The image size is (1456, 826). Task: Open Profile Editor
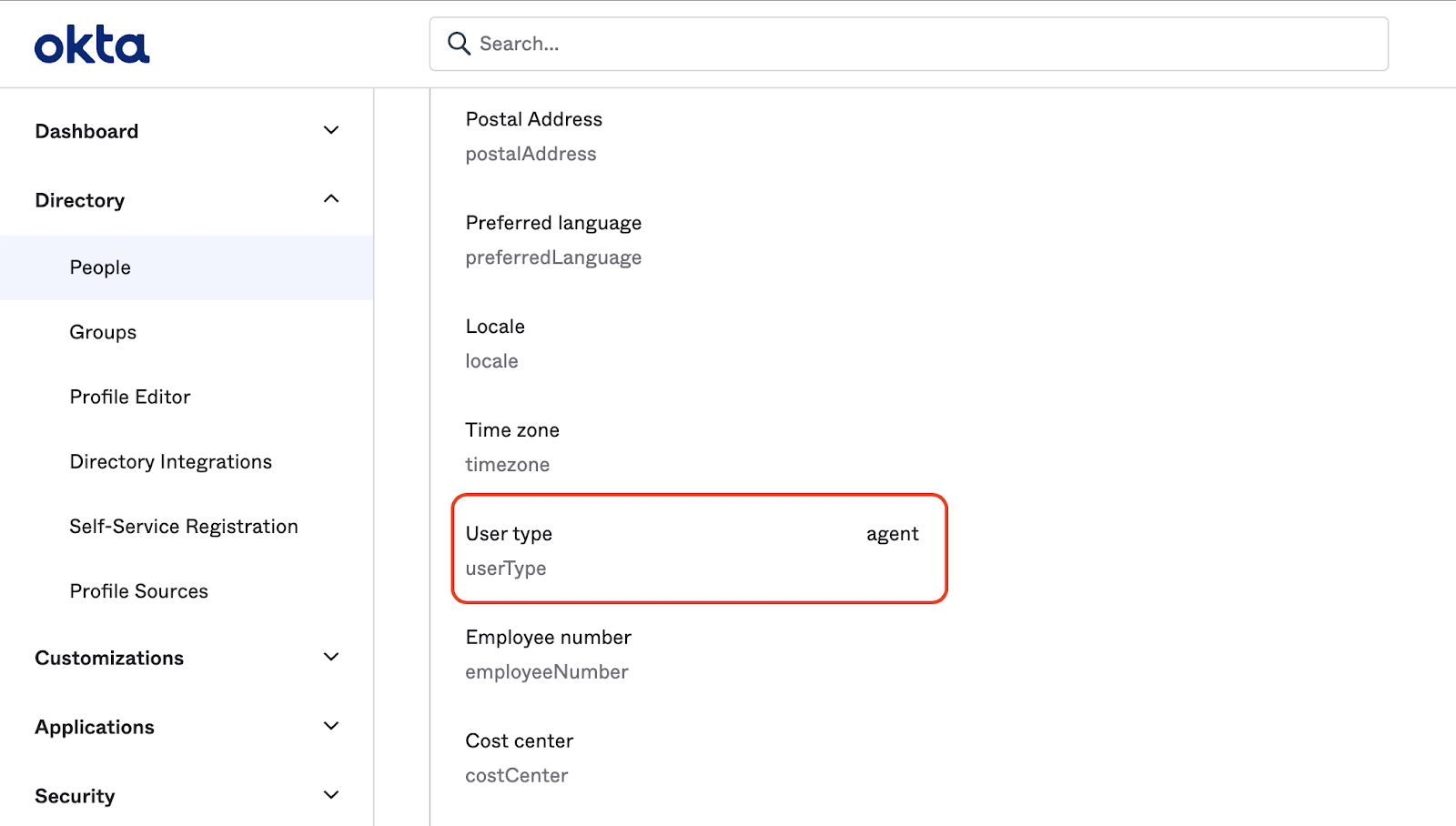(130, 397)
